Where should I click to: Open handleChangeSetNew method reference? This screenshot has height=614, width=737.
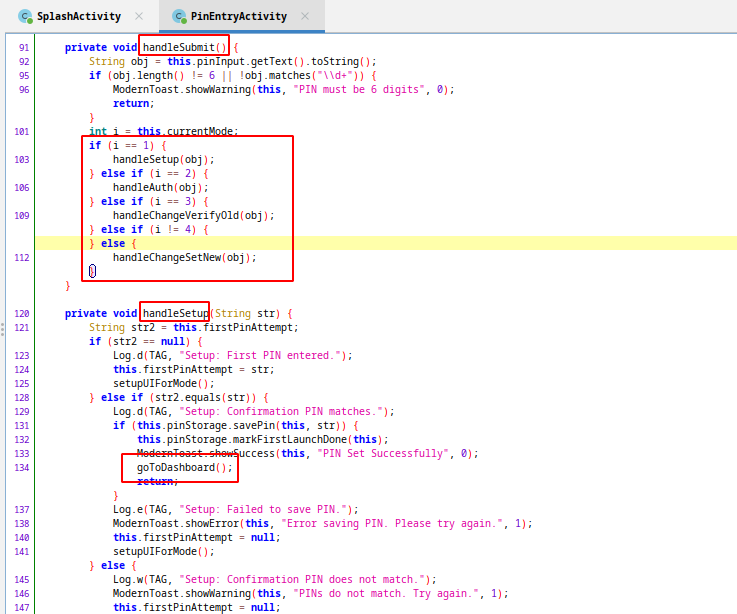[168, 257]
